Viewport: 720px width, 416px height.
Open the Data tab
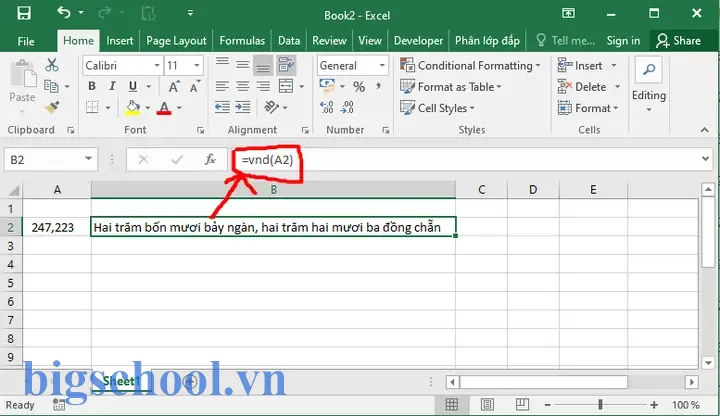[x=289, y=41]
